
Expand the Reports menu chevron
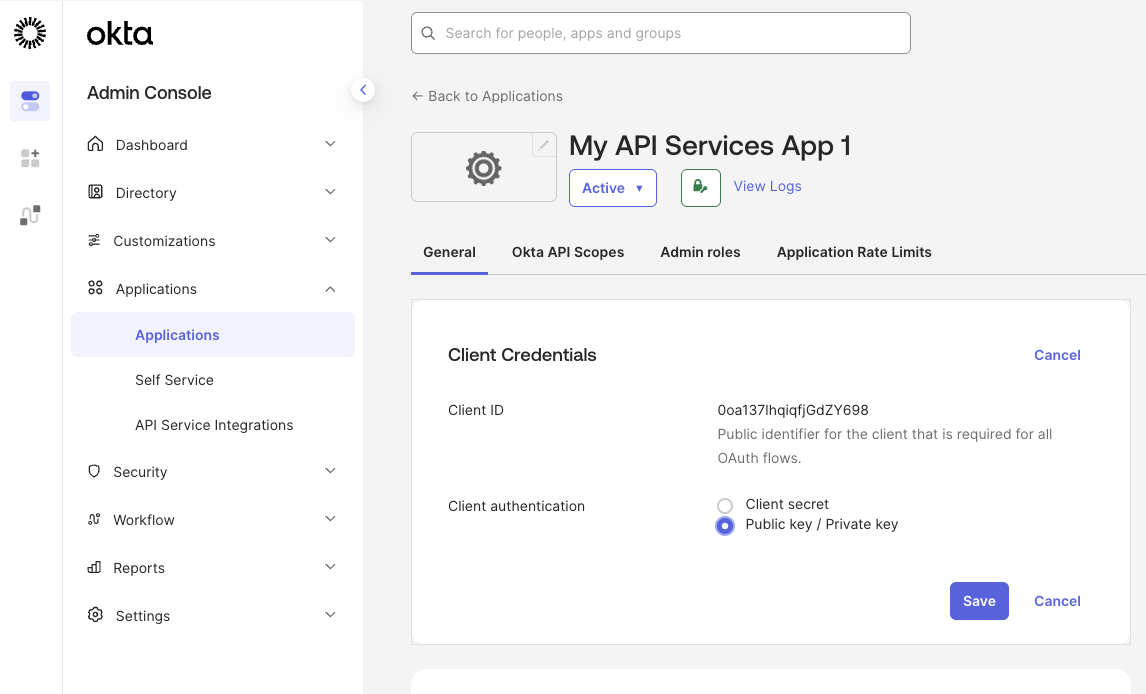tap(330, 568)
